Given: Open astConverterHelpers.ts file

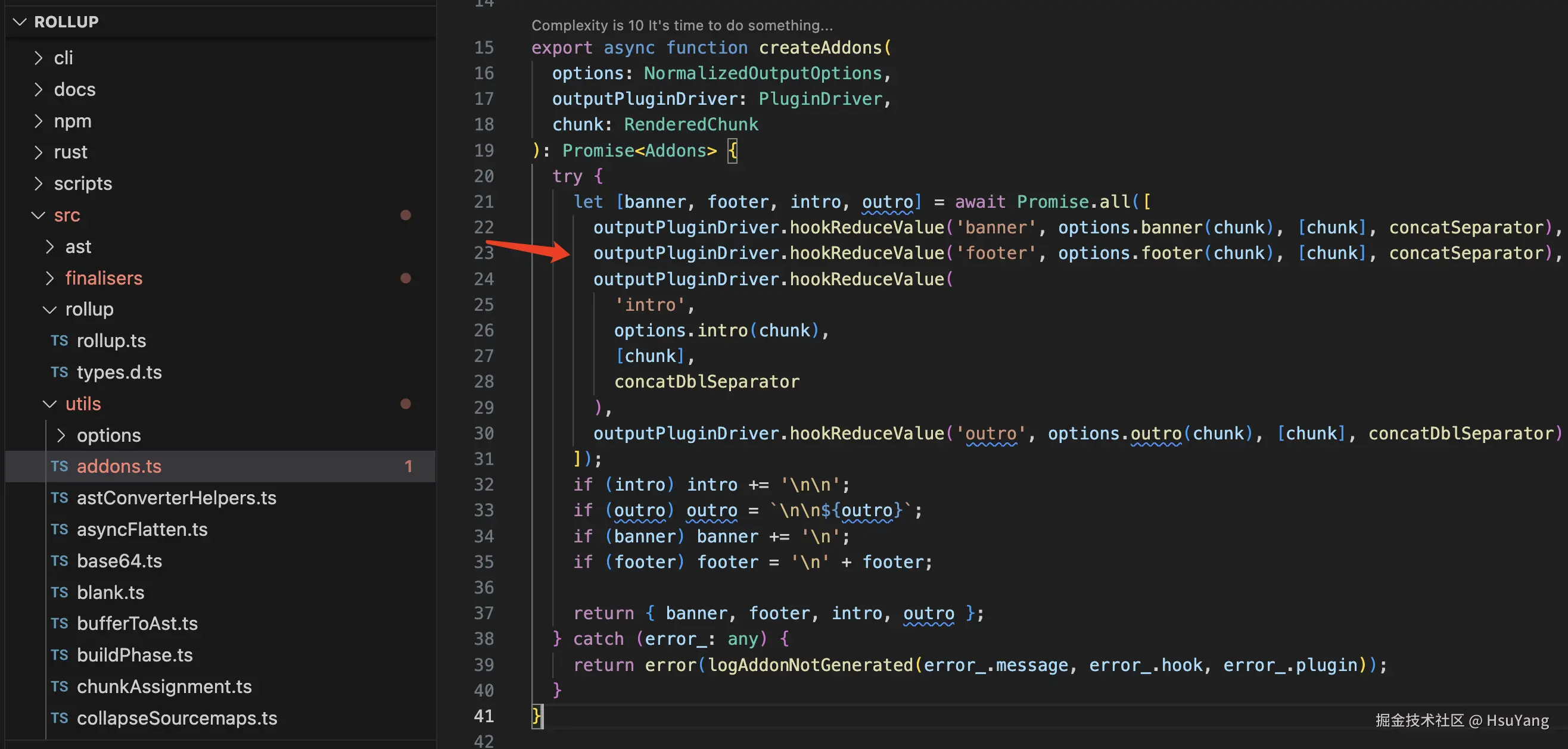Looking at the screenshot, I should point(176,498).
